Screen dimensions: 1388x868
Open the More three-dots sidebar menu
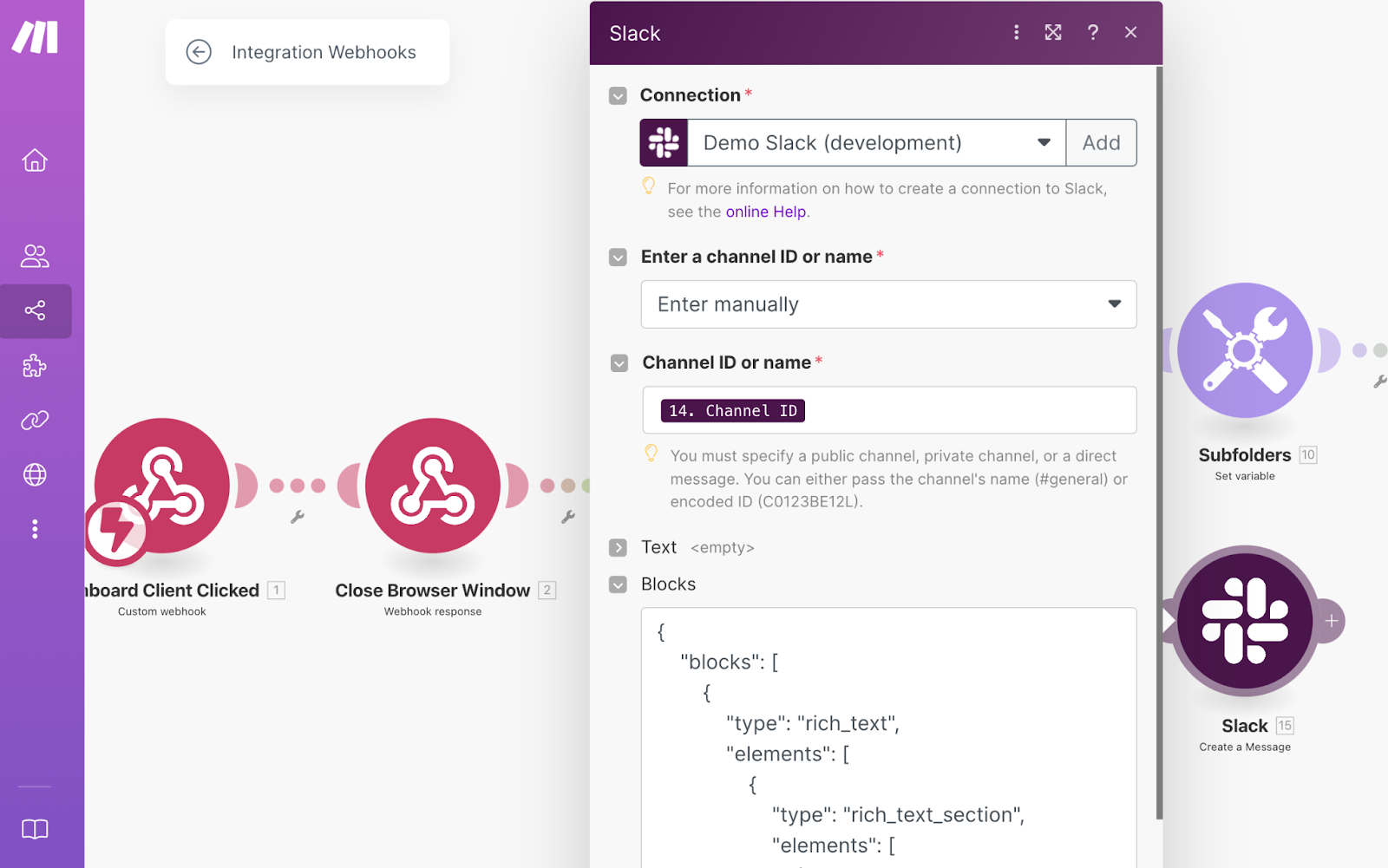(35, 529)
